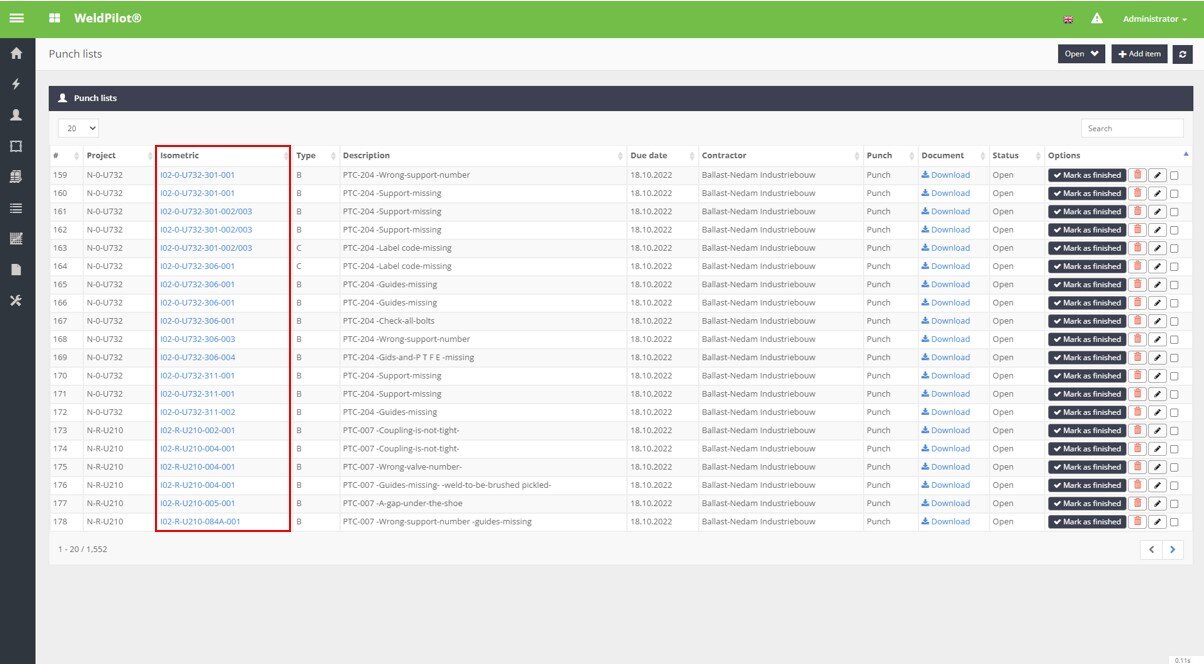Refresh the punch list with reload icon

pos(1183,54)
